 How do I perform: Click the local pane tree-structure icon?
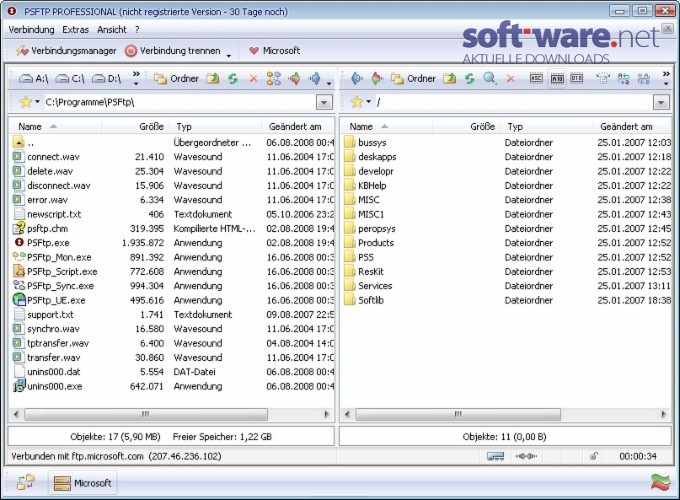click(x=274, y=78)
